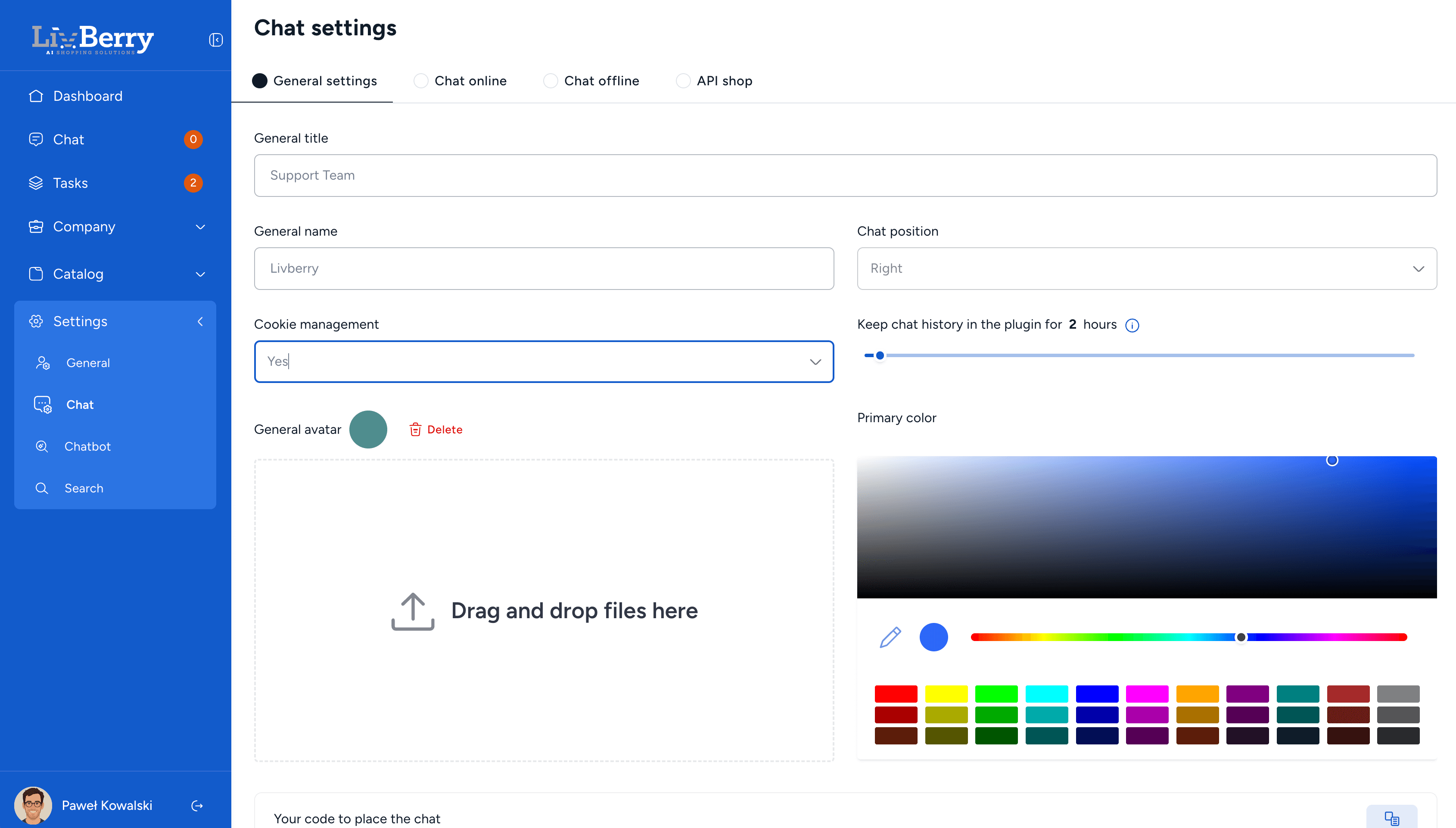Select the Chat online radio tab

[421, 81]
